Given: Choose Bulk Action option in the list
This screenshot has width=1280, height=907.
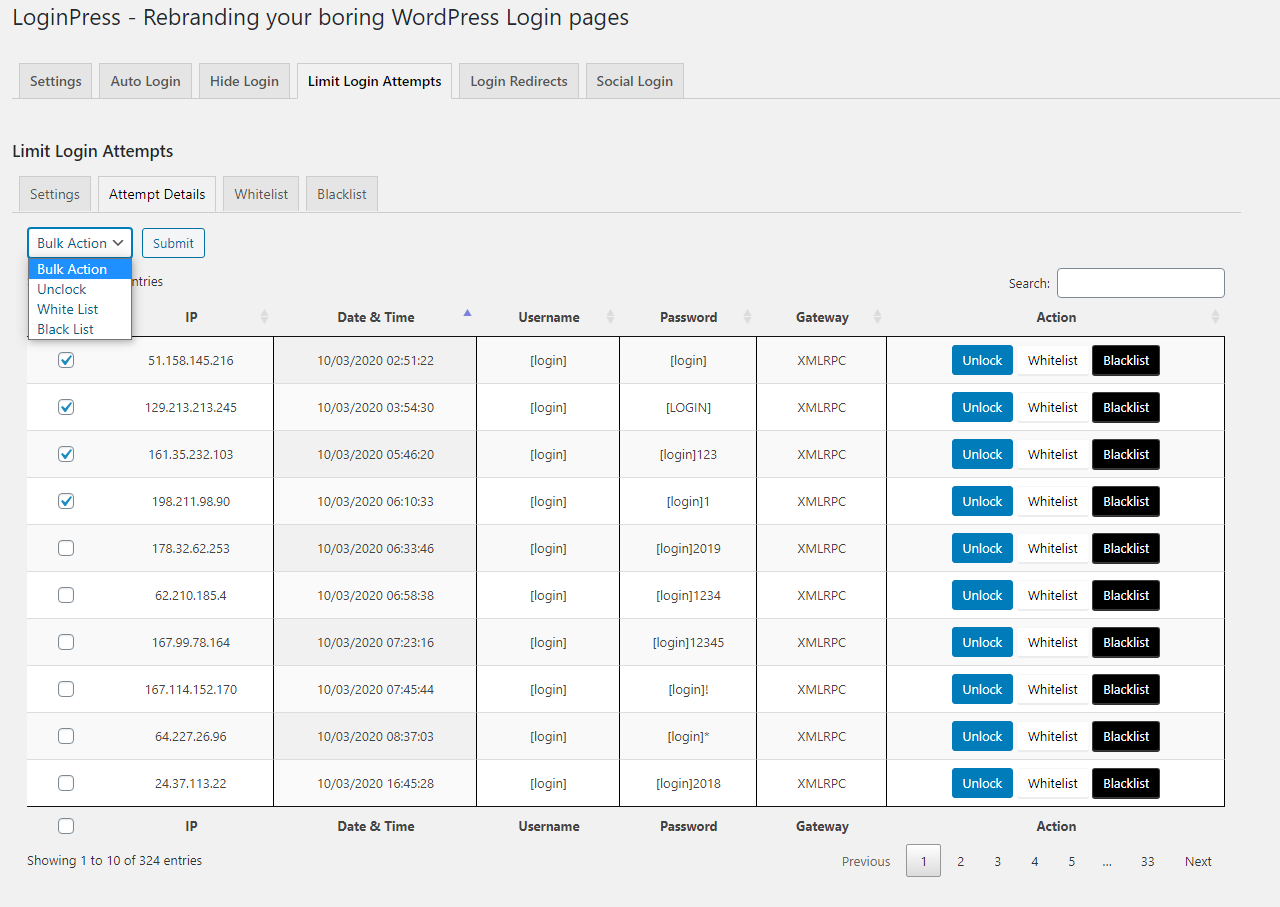Looking at the screenshot, I should (x=80, y=269).
